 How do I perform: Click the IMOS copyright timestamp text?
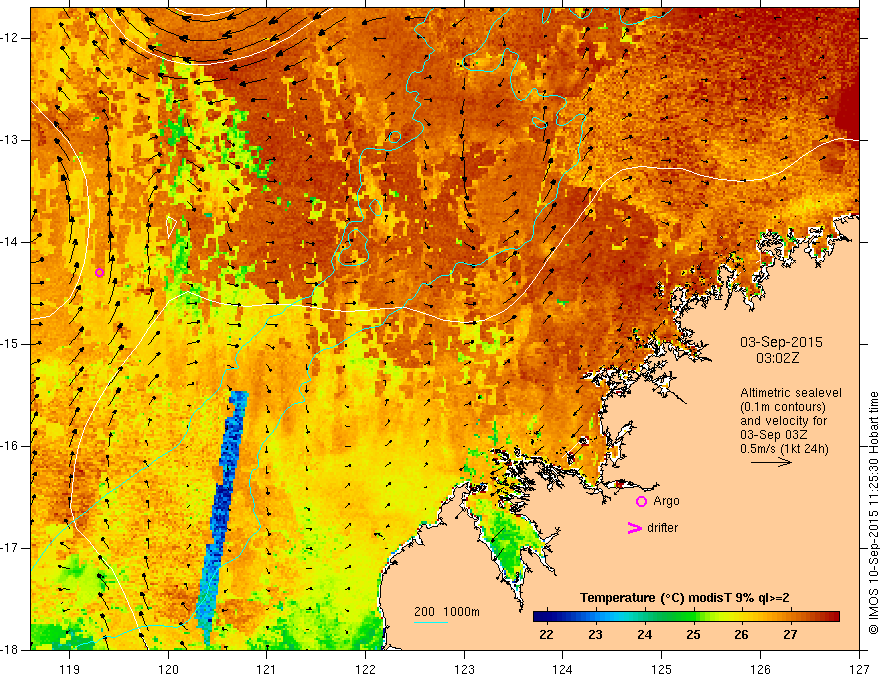pos(873,514)
